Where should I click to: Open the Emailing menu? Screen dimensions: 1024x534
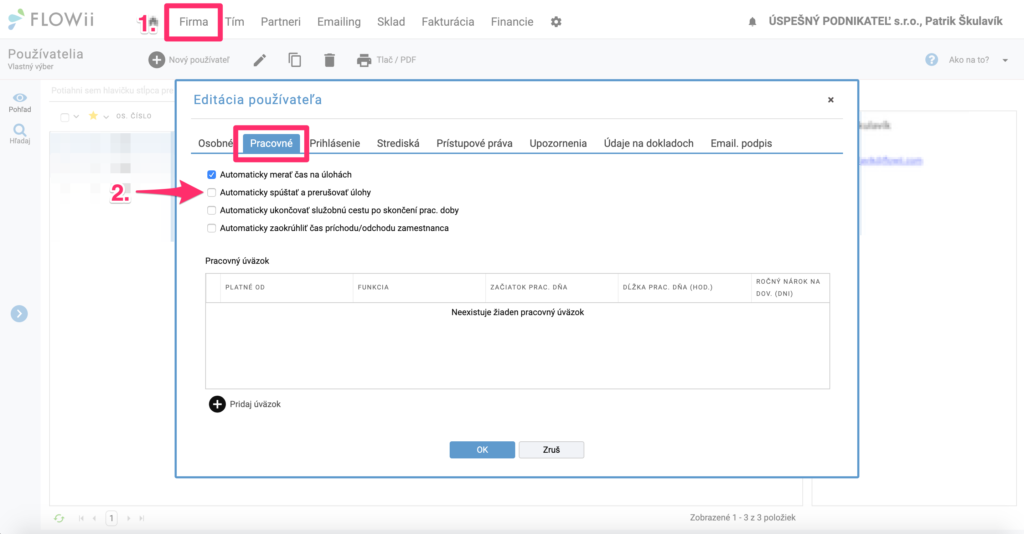pyautogui.click(x=339, y=22)
